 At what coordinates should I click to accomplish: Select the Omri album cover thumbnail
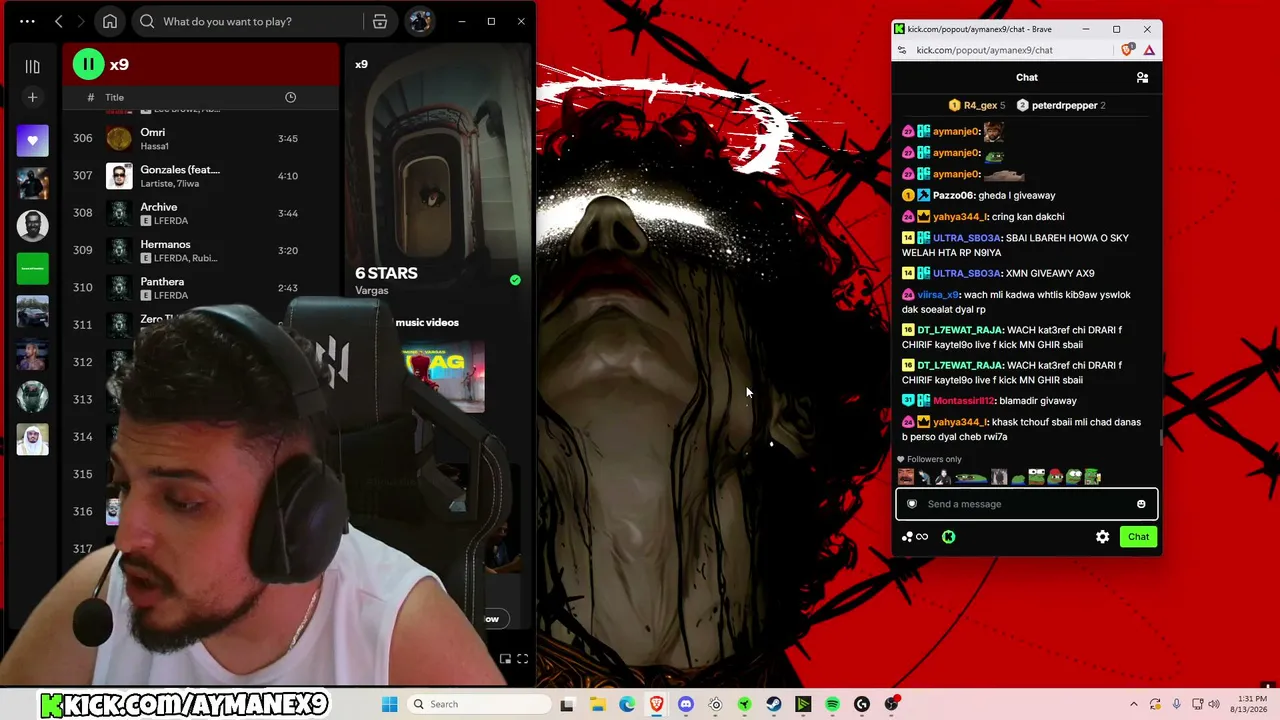coord(119,138)
